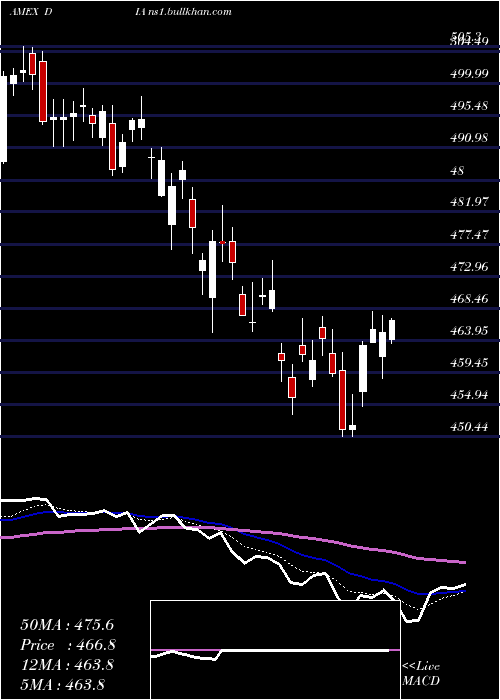The height and width of the screenshot is (700, 500).
Task: Click the Live MACD inset chart
Action: point(275,650)
